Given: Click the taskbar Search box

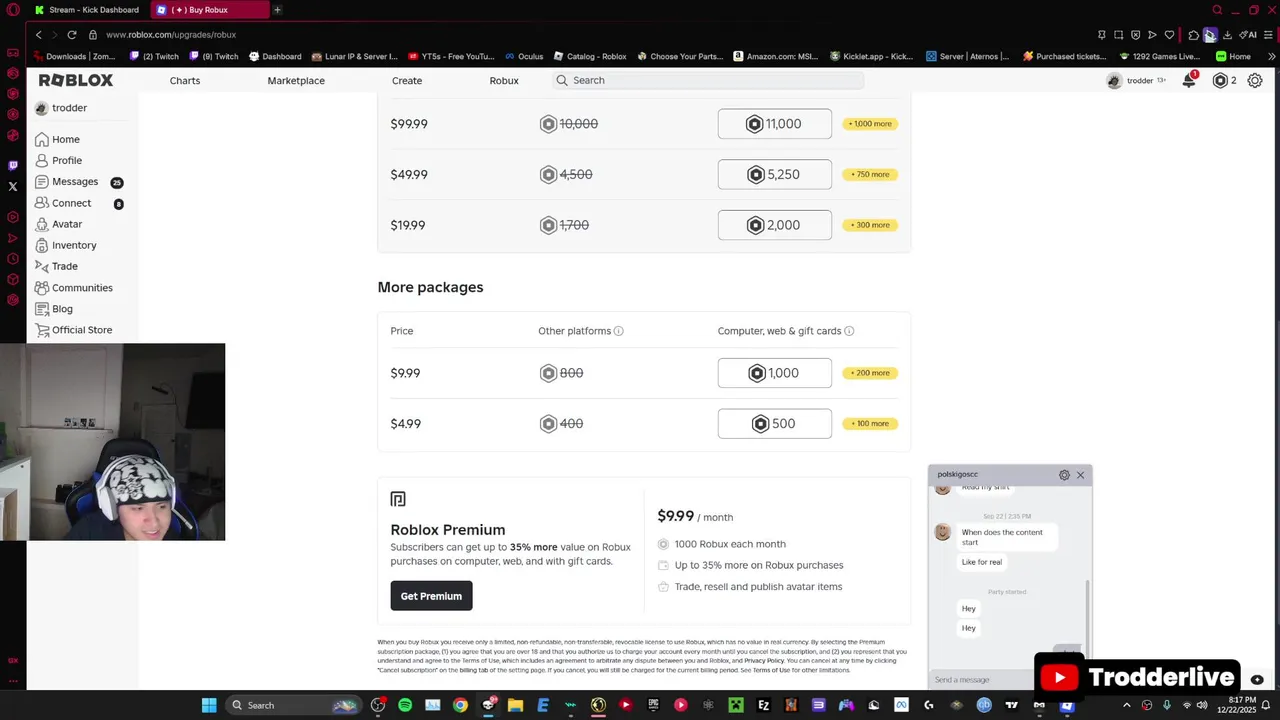Looking at the screenshot, I should pyautogui.click(x=294, y=705).
